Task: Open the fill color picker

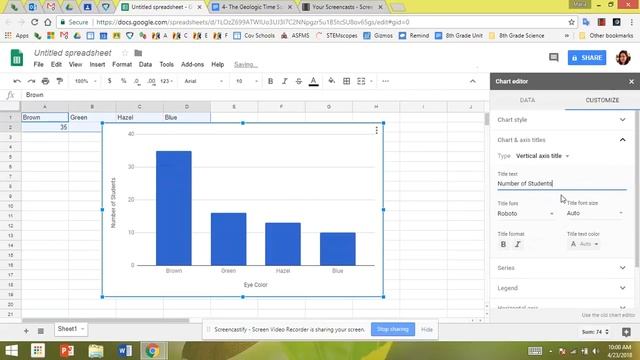Action: coord(331,81)
